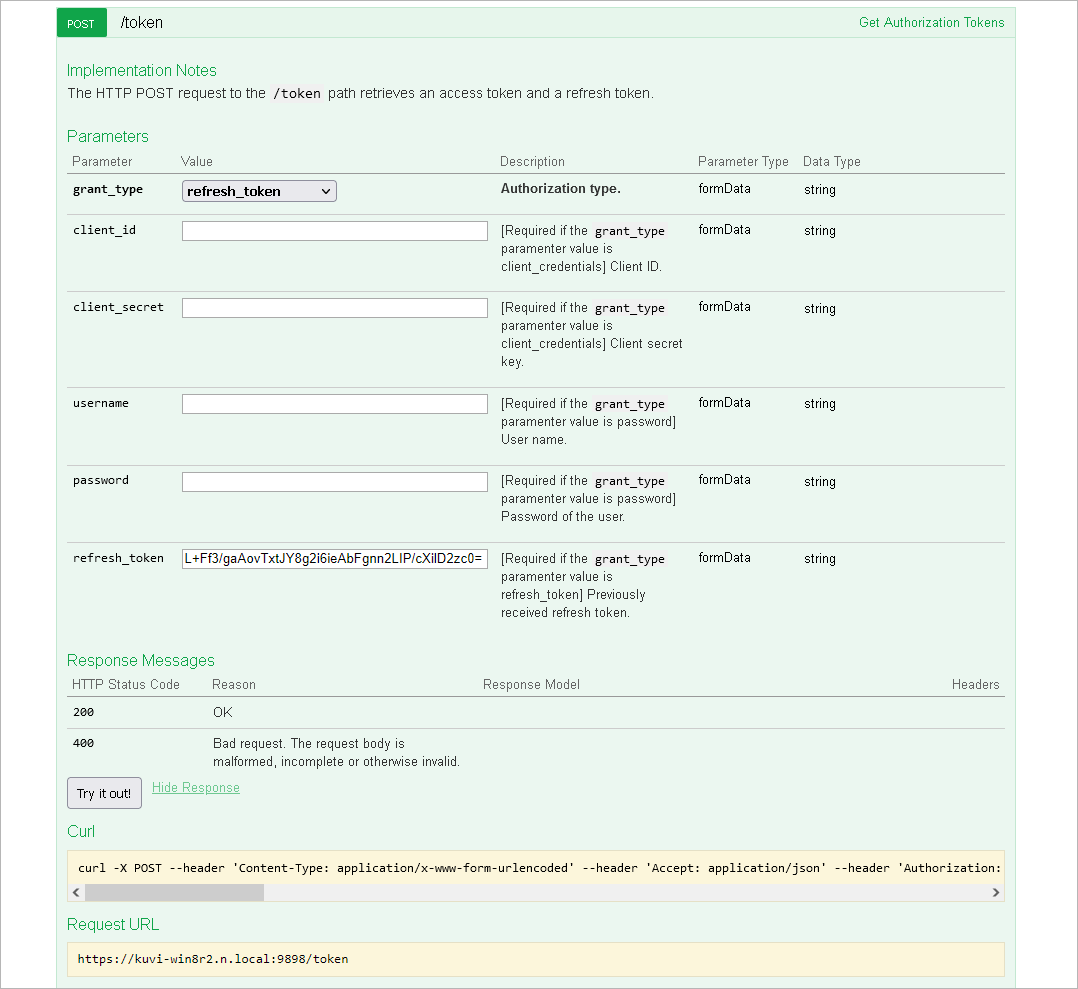
Task: Click the refresh_token value field
Action: (335, 559)
